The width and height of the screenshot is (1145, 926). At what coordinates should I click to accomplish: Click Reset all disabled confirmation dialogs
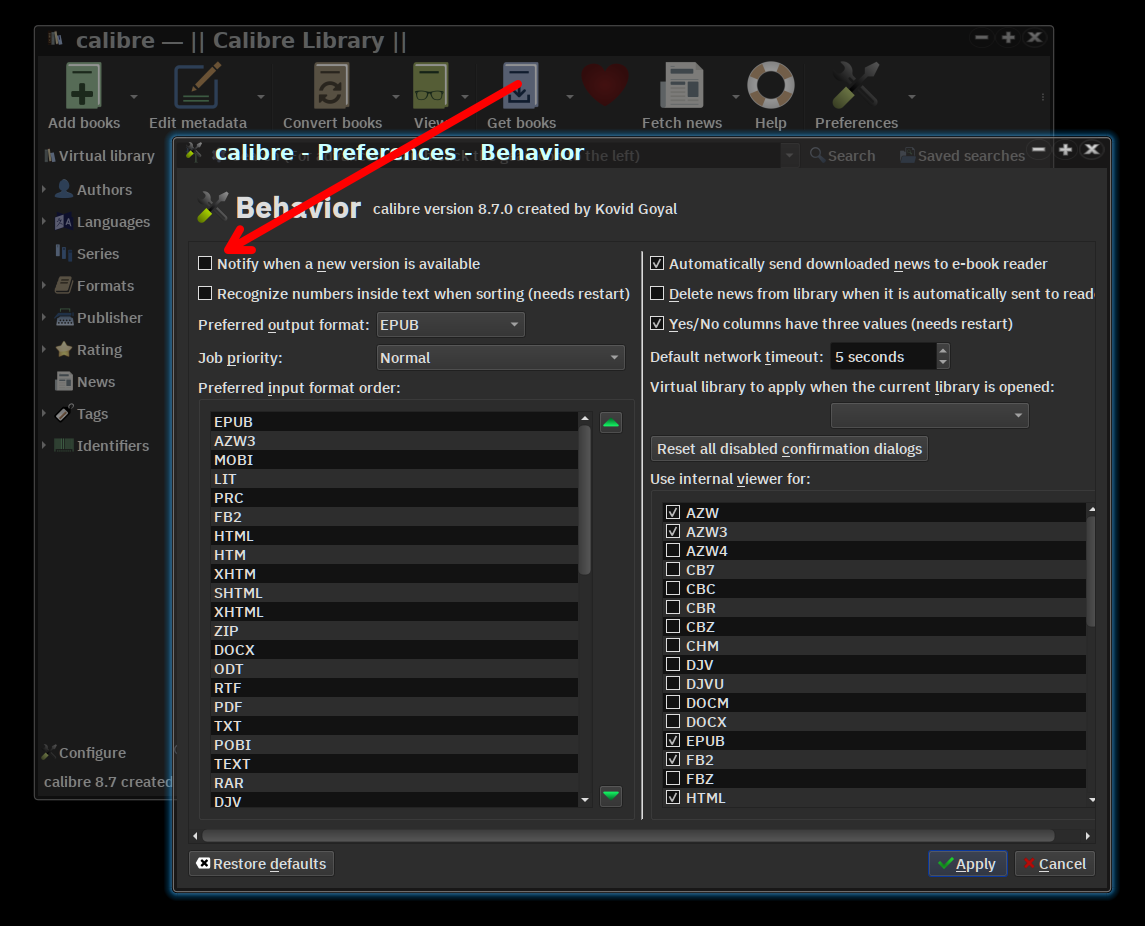(x=789, y=449)
